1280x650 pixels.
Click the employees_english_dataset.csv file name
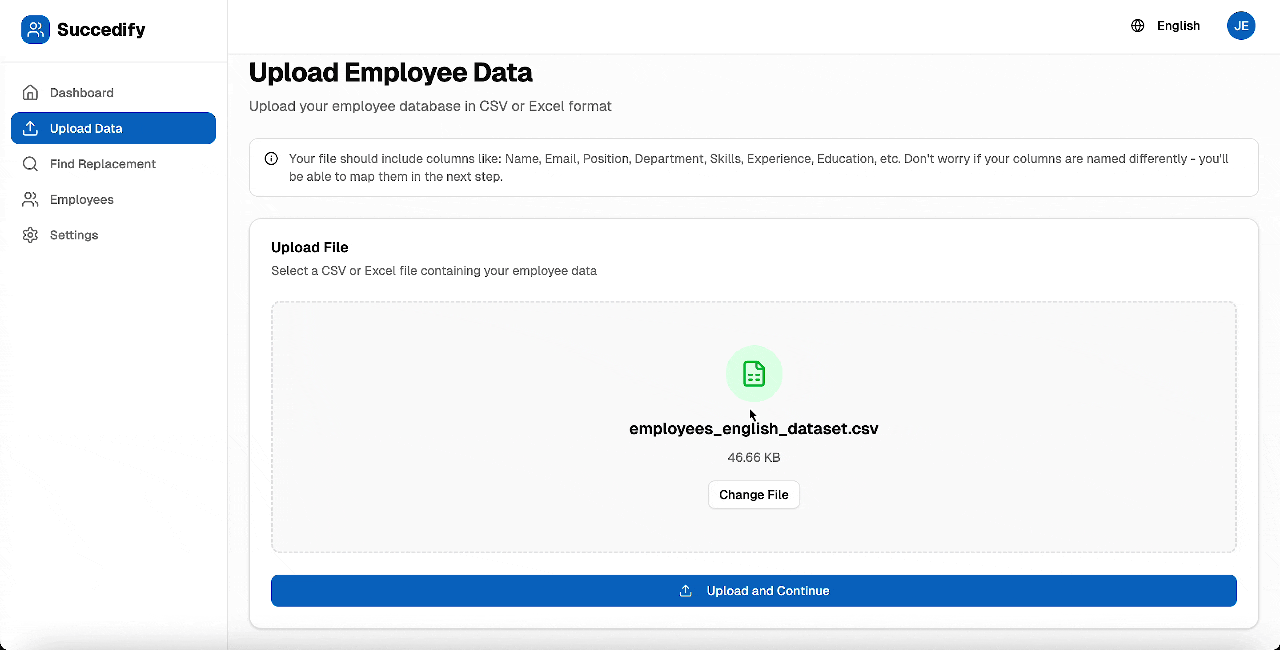tap(753, 429)
